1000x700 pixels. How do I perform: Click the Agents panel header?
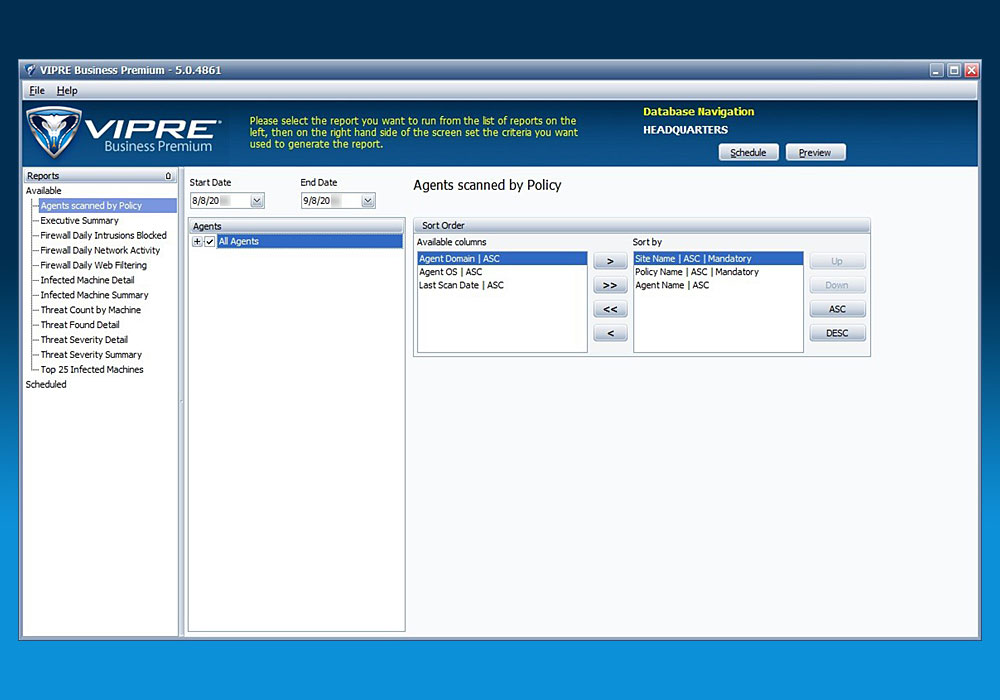tap(297, 226)
